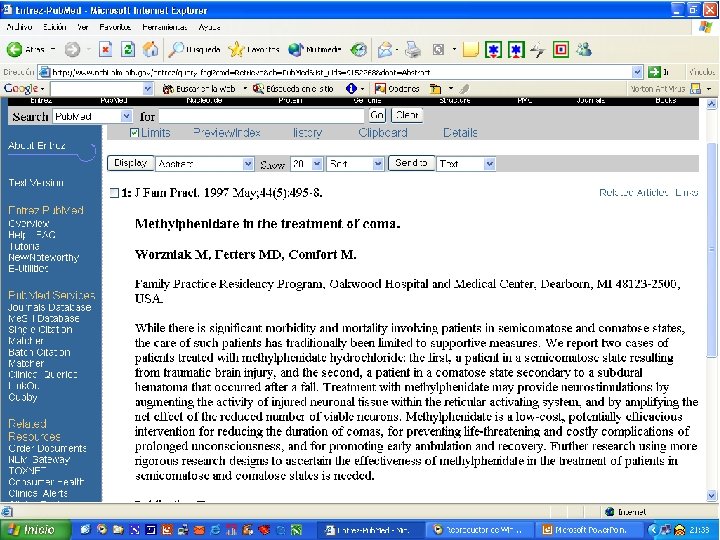720x540 pixels.
Task: Open the Messenger people icon
Action: coord(584,50)
